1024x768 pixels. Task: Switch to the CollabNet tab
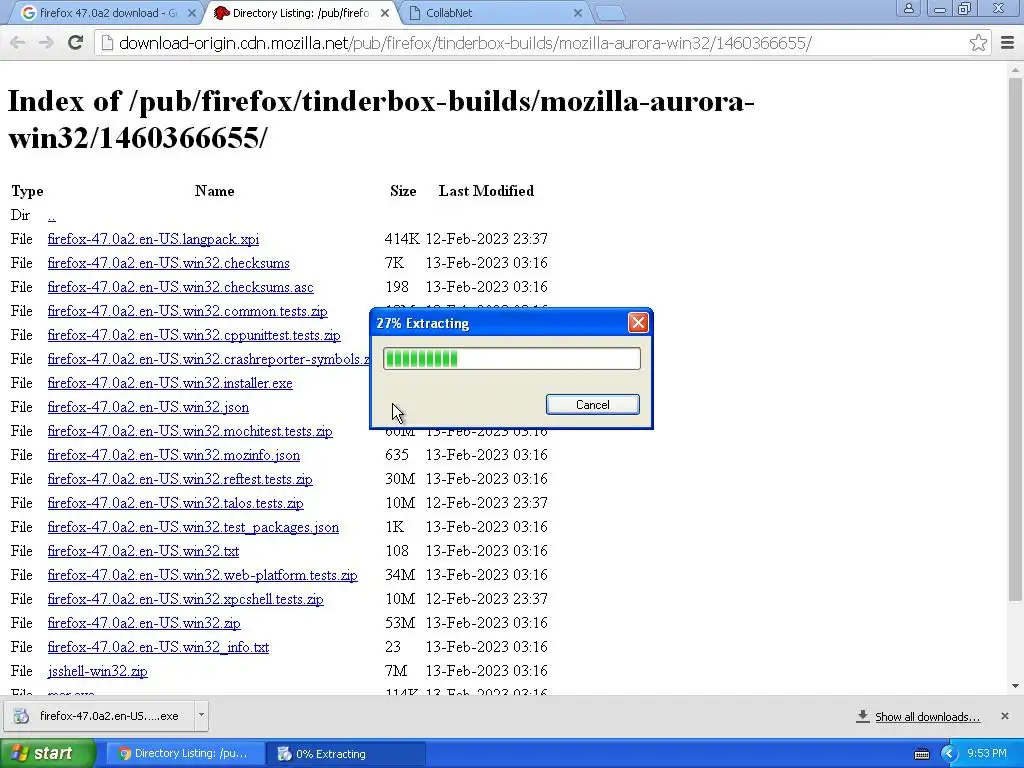tap(495, 13)
